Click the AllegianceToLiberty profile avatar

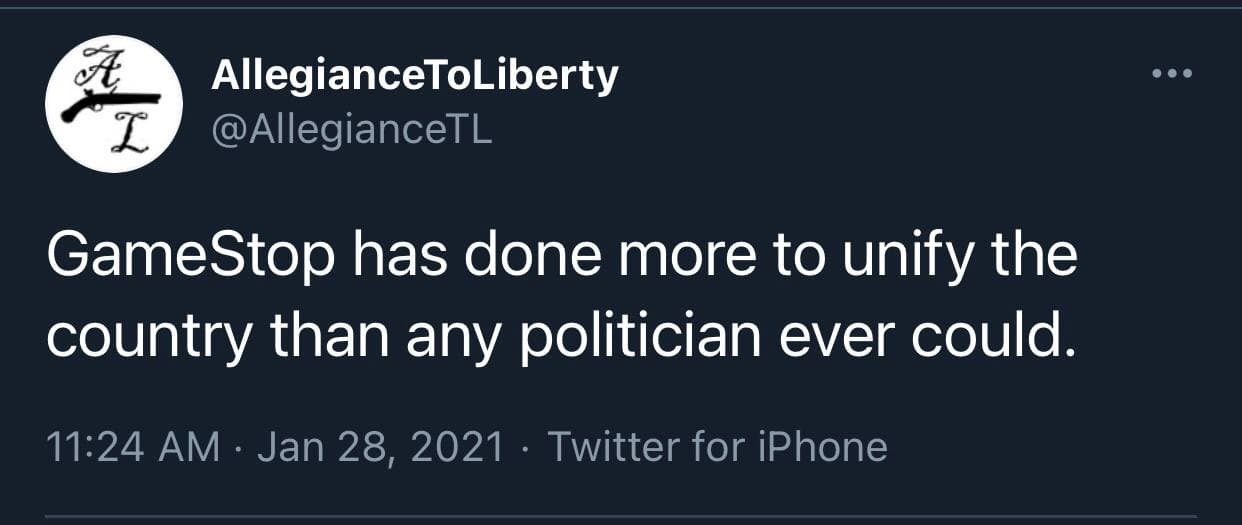[114, 104]
